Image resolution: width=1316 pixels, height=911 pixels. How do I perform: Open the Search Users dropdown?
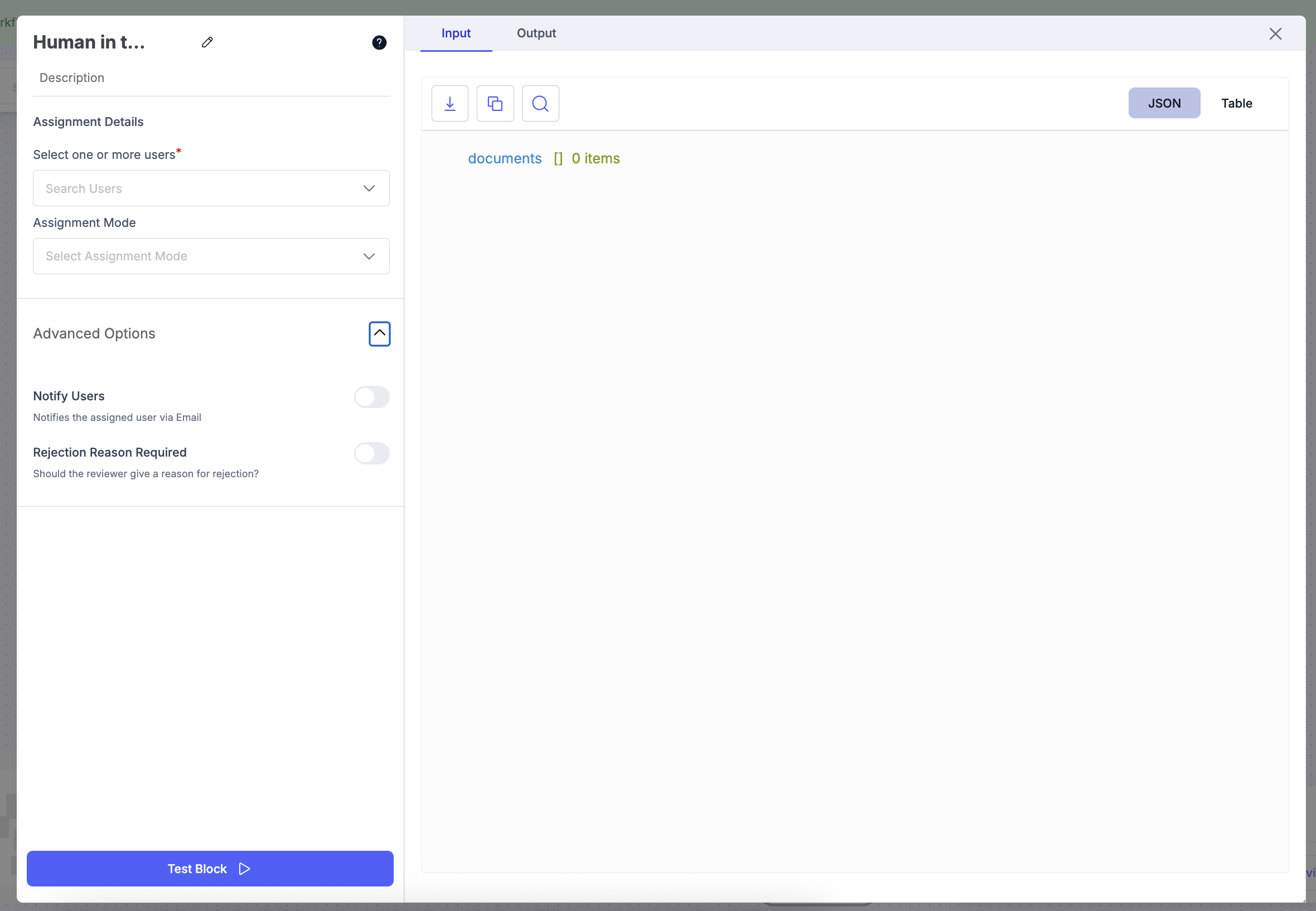pos(211,188)
